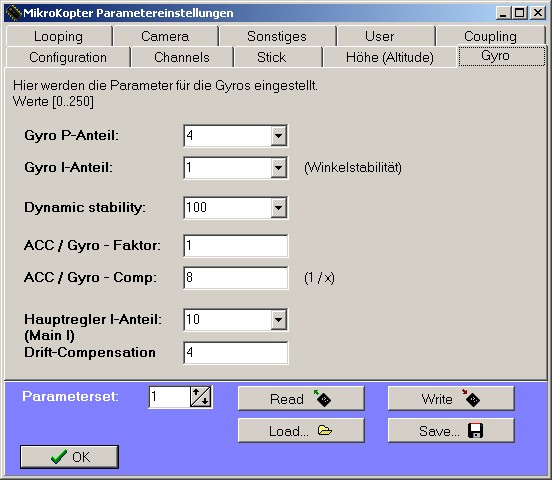Click the Drift-Compensation label
Image resolution: width=552 pixels, height=480 pixels.
pyautogui.click(x=90, y=353)
